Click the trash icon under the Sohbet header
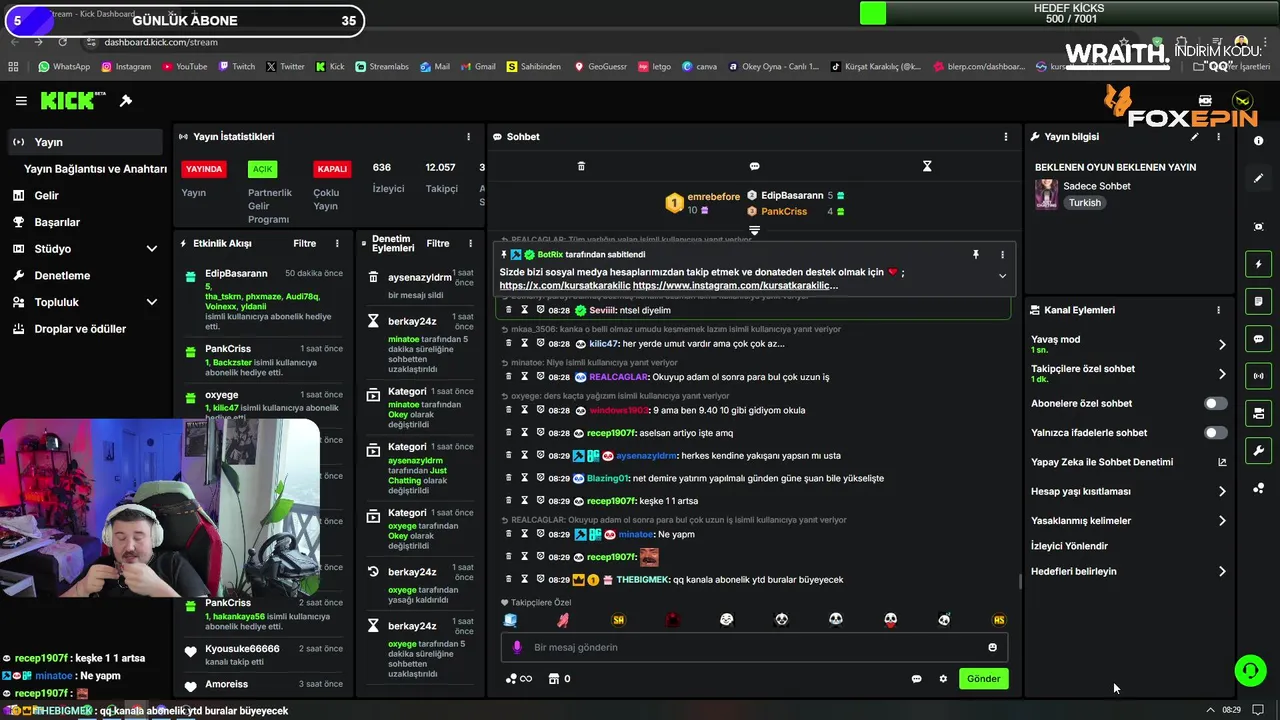 (581, 166)
